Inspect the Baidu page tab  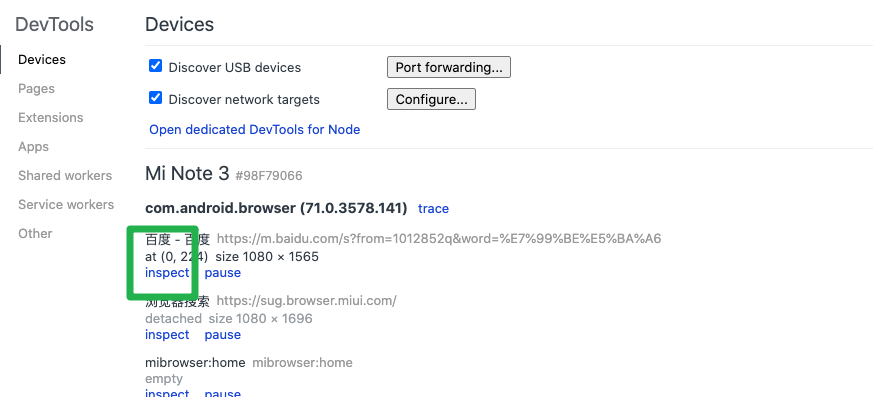point(167,273)
